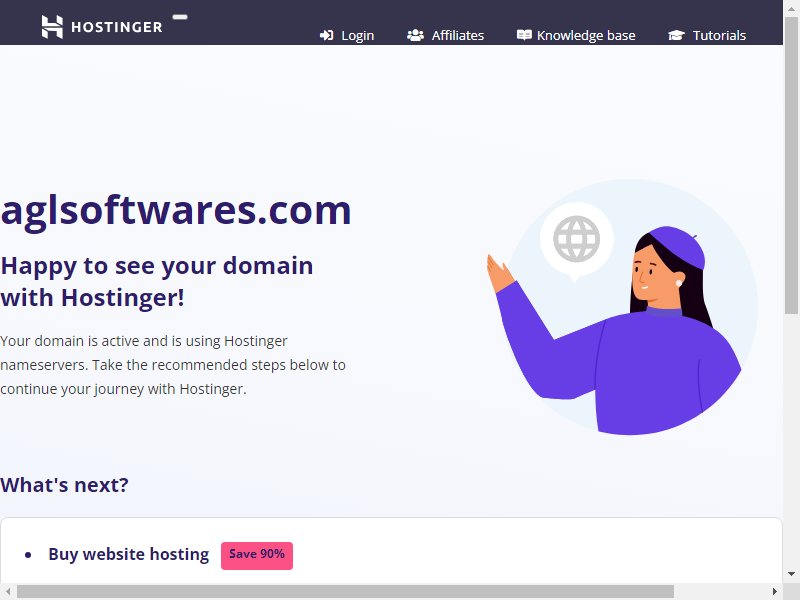Click the Knowledge base book icon
This screenshot has width=800, height=600.
click(524, 35)
